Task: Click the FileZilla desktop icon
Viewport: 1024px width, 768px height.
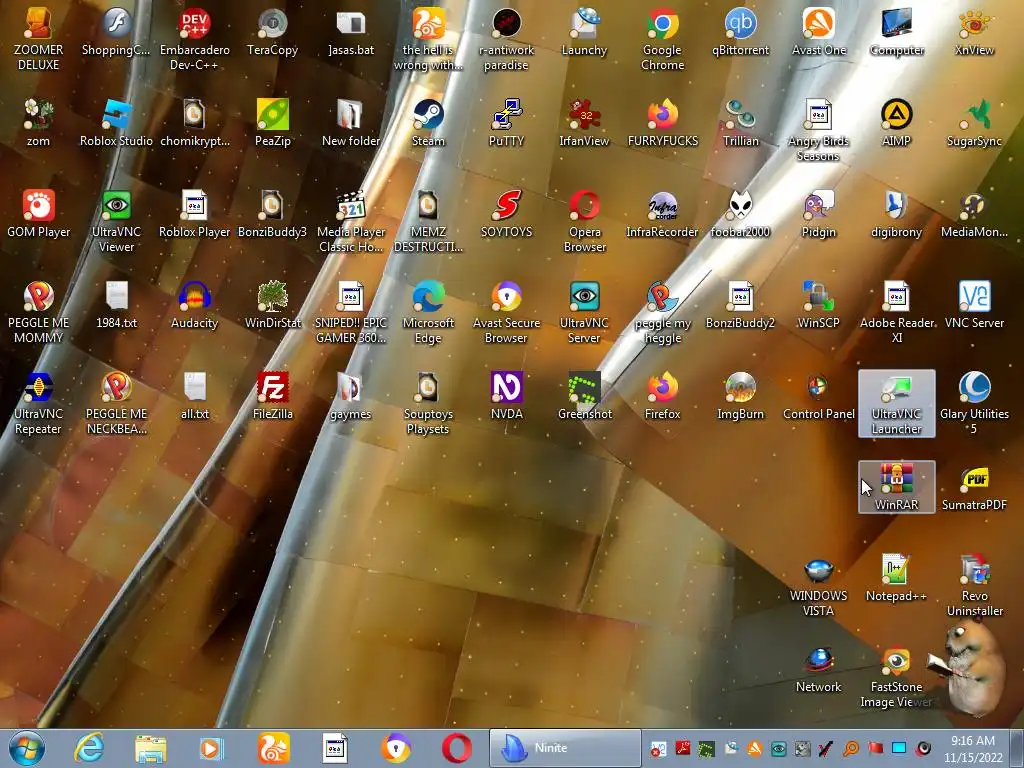Action: (x=272, y=396)
